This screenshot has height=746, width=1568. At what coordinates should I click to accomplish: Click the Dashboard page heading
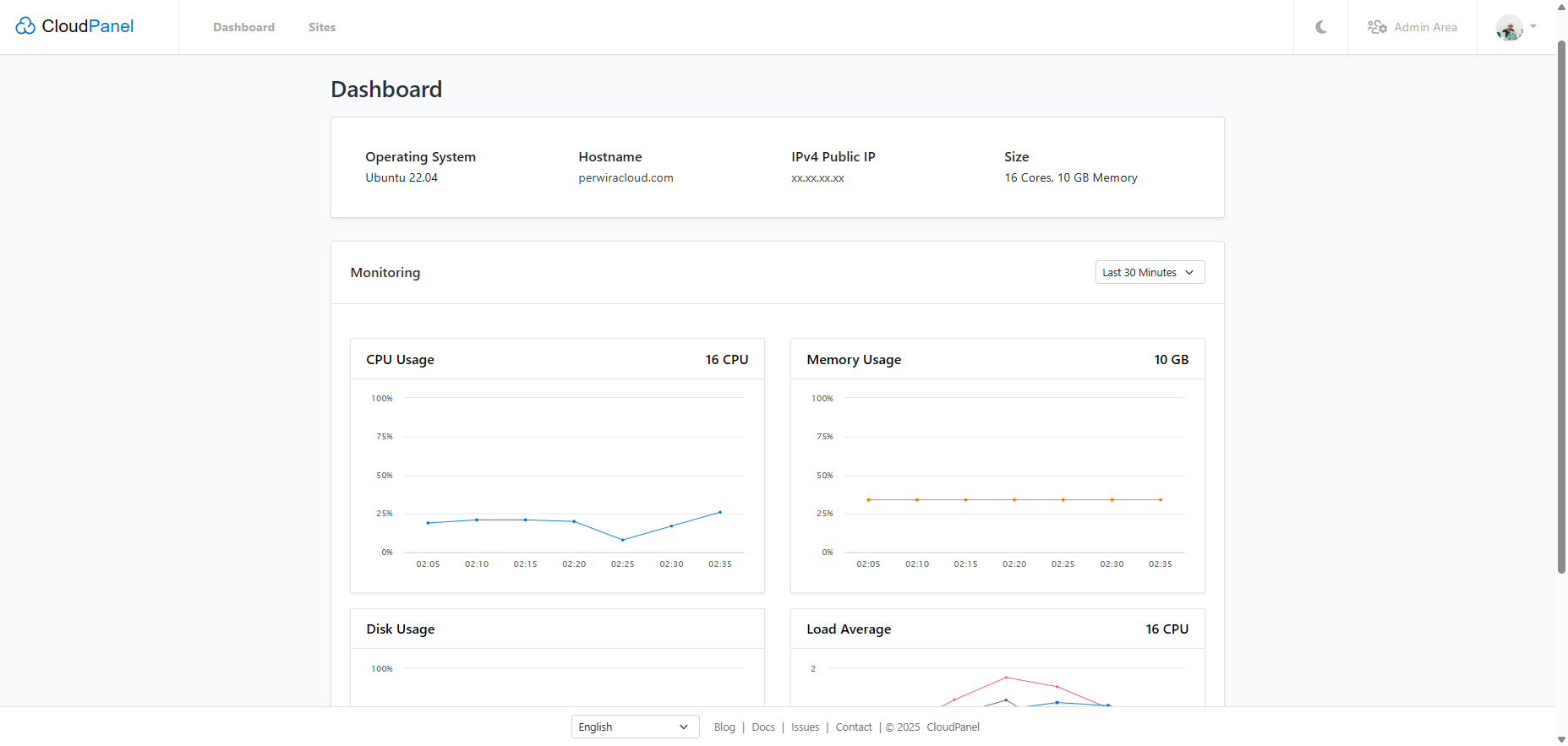pyautogui.click(x=386, y=90)
